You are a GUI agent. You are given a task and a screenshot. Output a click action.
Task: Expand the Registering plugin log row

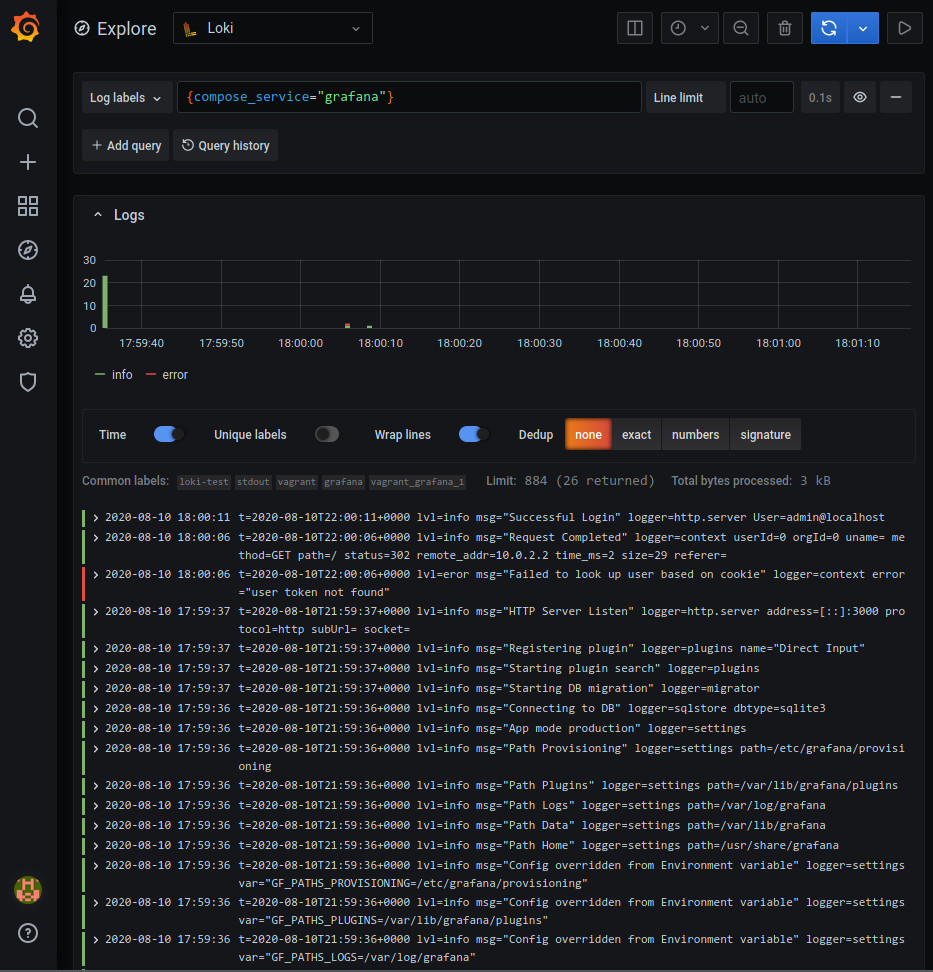[96, 649]
